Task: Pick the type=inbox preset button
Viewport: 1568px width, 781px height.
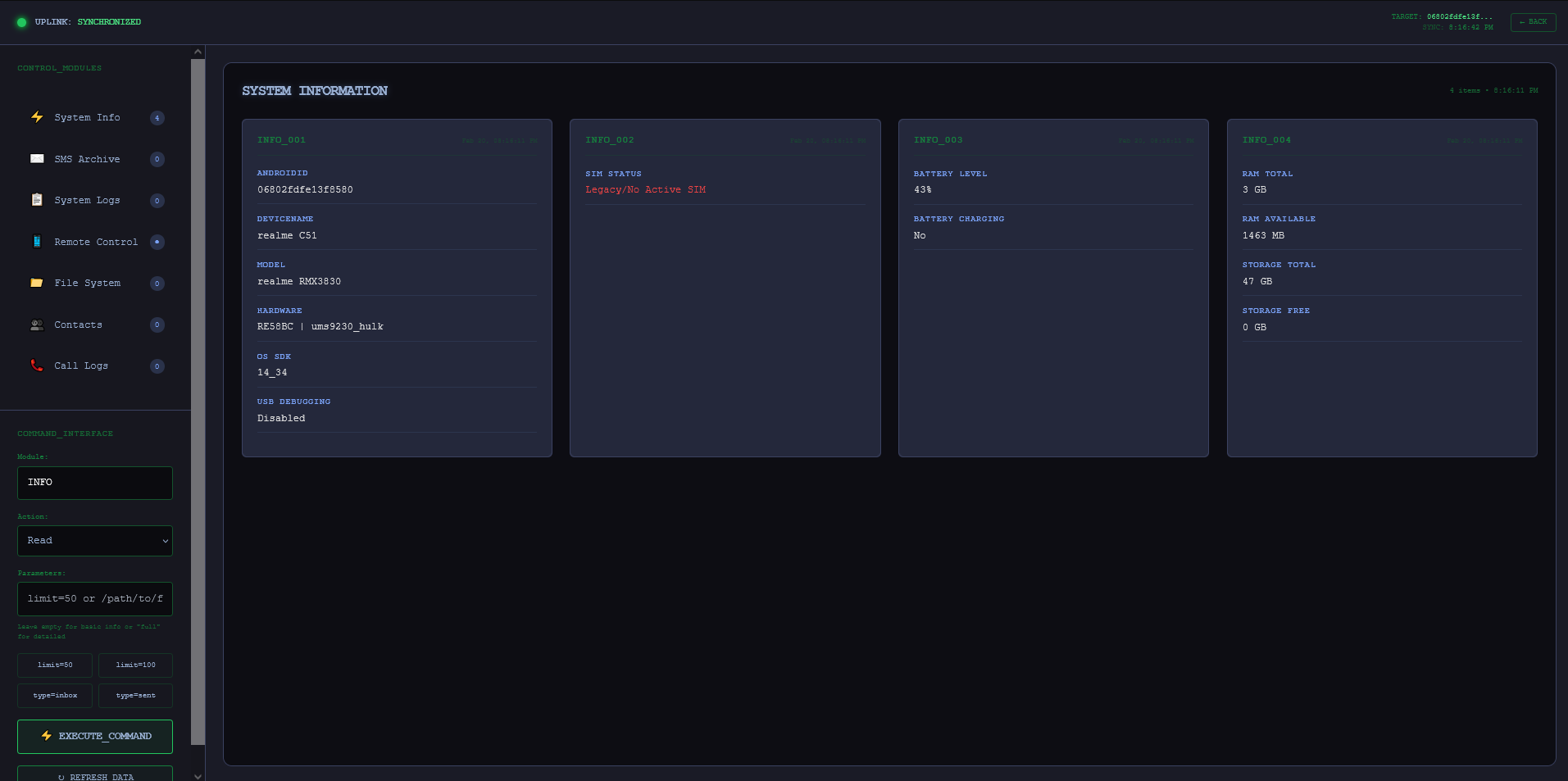Action: 55,696
